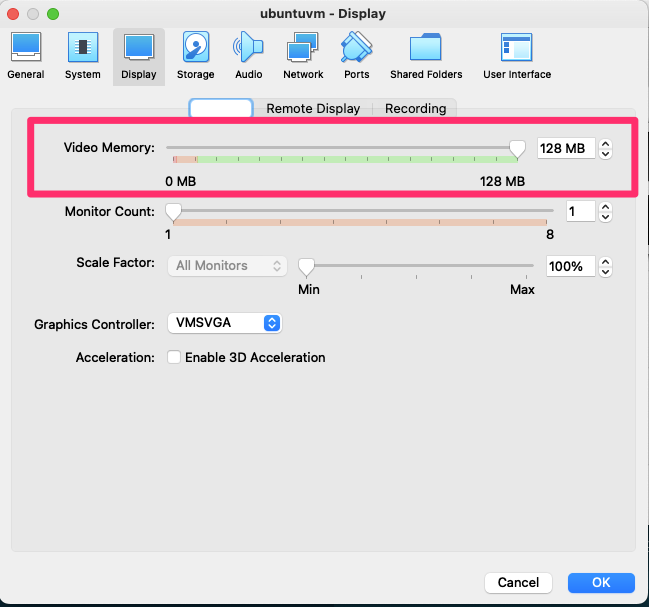Screen dimensions: 649x607
Task: Click the Video Memory stepper arrows
Action: click(605, 149)
